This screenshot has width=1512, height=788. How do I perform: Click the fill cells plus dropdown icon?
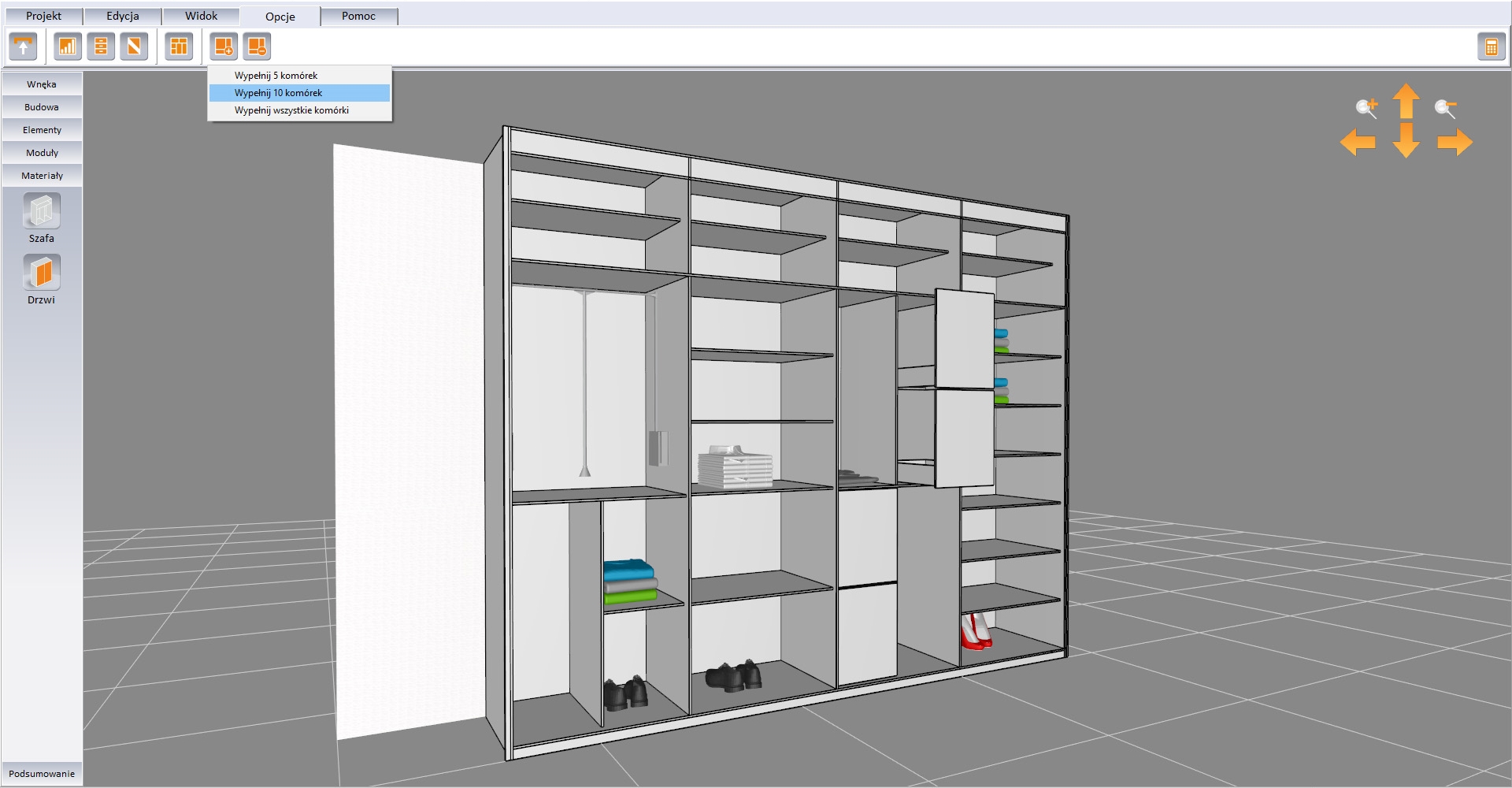[x=224, y=47]
